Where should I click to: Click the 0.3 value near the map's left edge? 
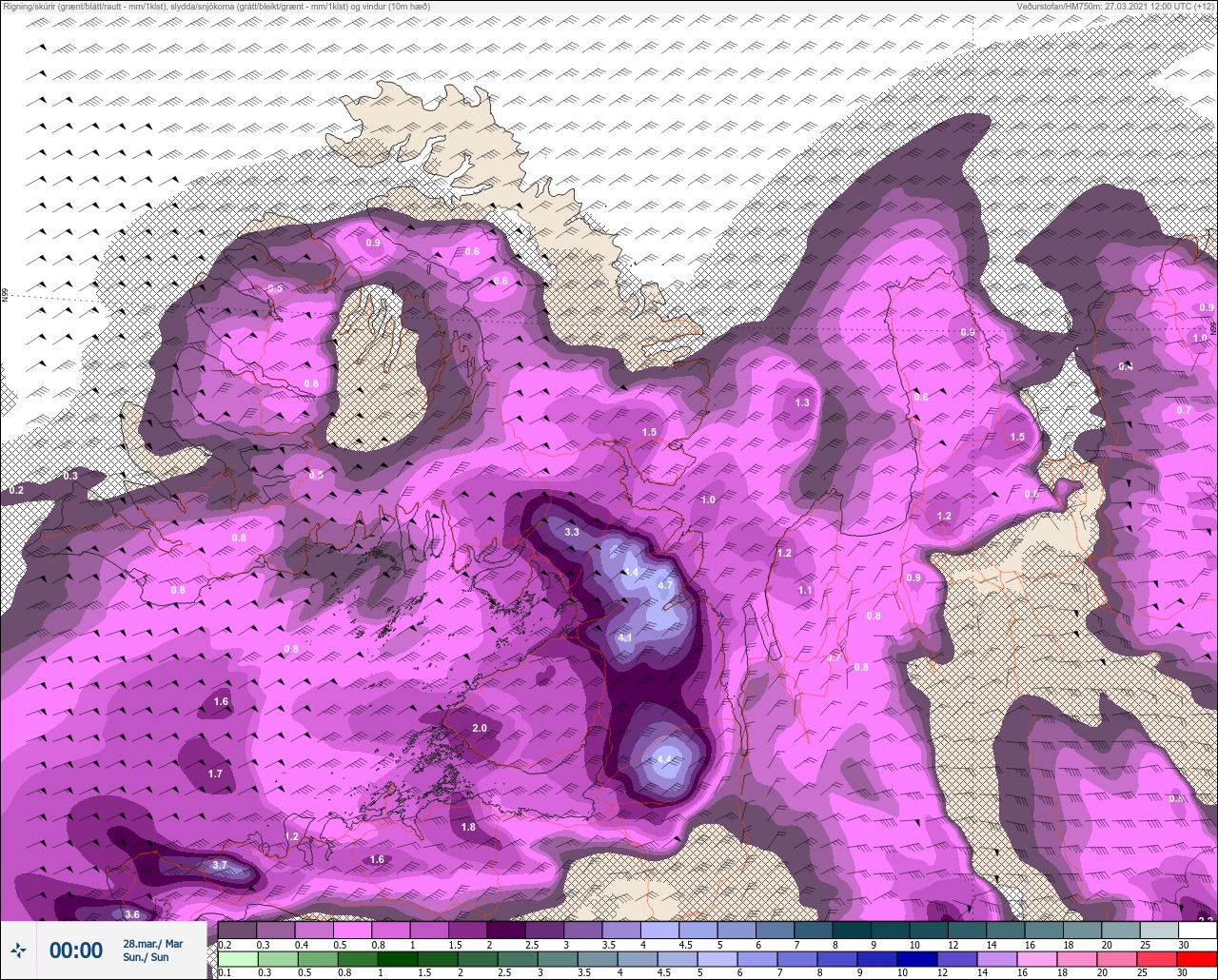point(70,476)
